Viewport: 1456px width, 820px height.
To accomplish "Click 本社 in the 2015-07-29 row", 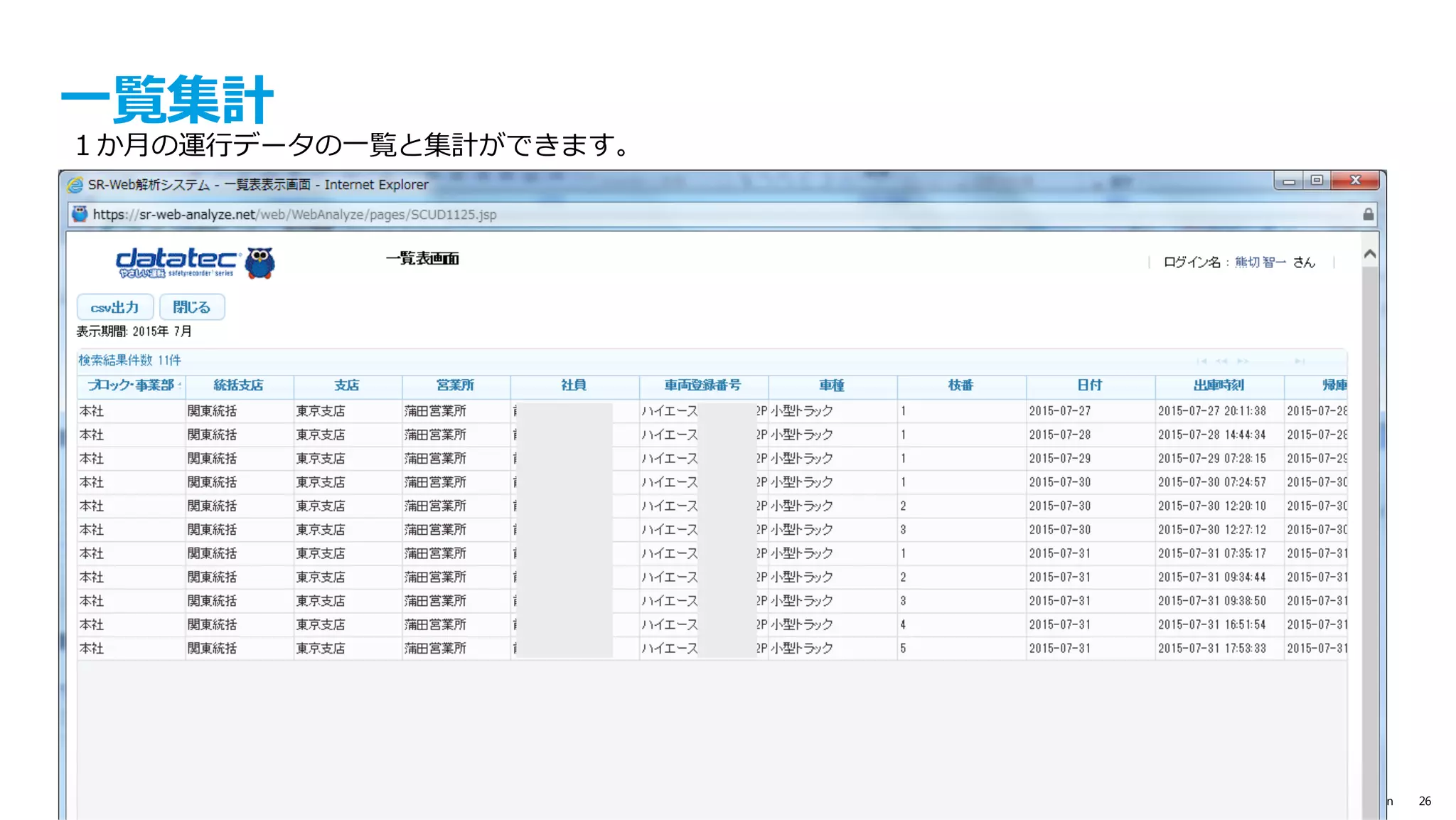I will pyautogui.click(x=92, y=459).
